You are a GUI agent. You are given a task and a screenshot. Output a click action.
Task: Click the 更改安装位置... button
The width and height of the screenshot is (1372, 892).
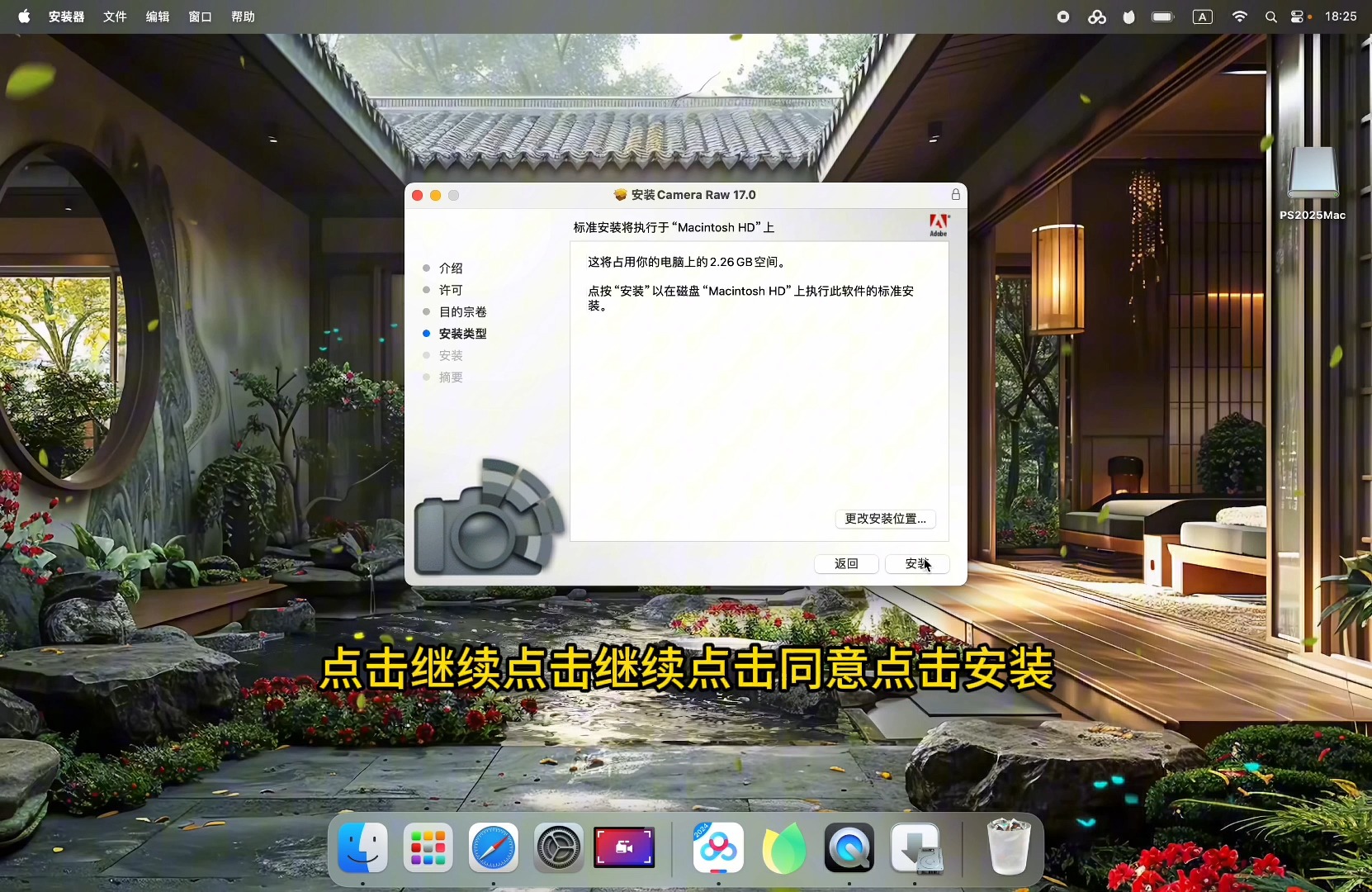point(885,519)
